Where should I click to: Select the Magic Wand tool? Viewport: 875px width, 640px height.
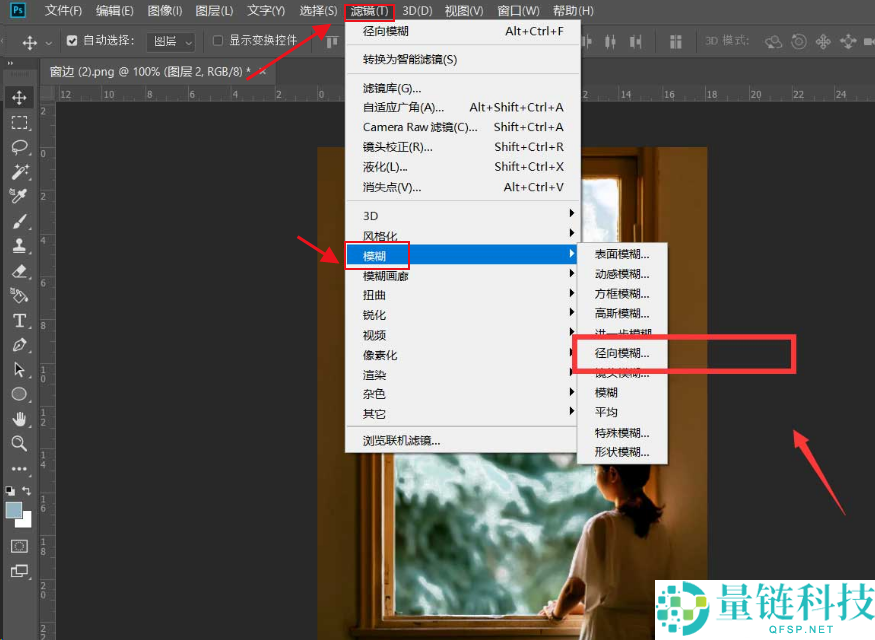[19, 172]
